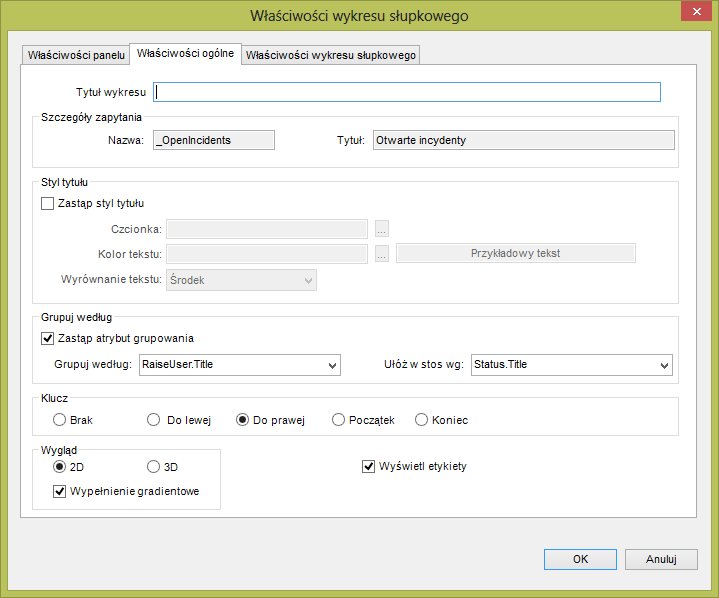Screen dimensions: 719x598
Task: Close the dialog with the red X
Action: pos(697,11)
